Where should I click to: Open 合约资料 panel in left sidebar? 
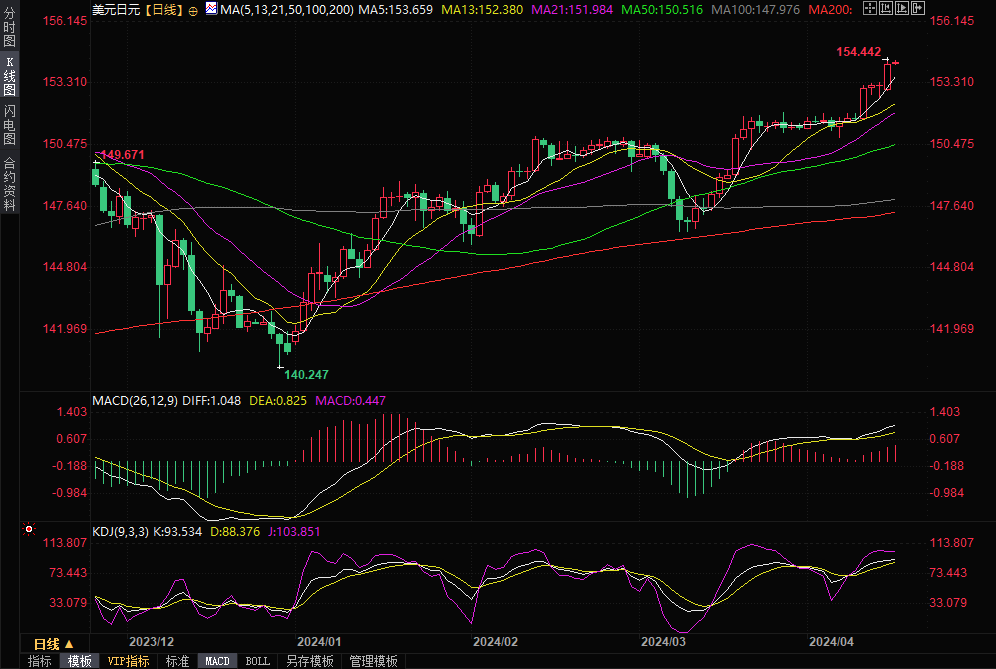9,183
